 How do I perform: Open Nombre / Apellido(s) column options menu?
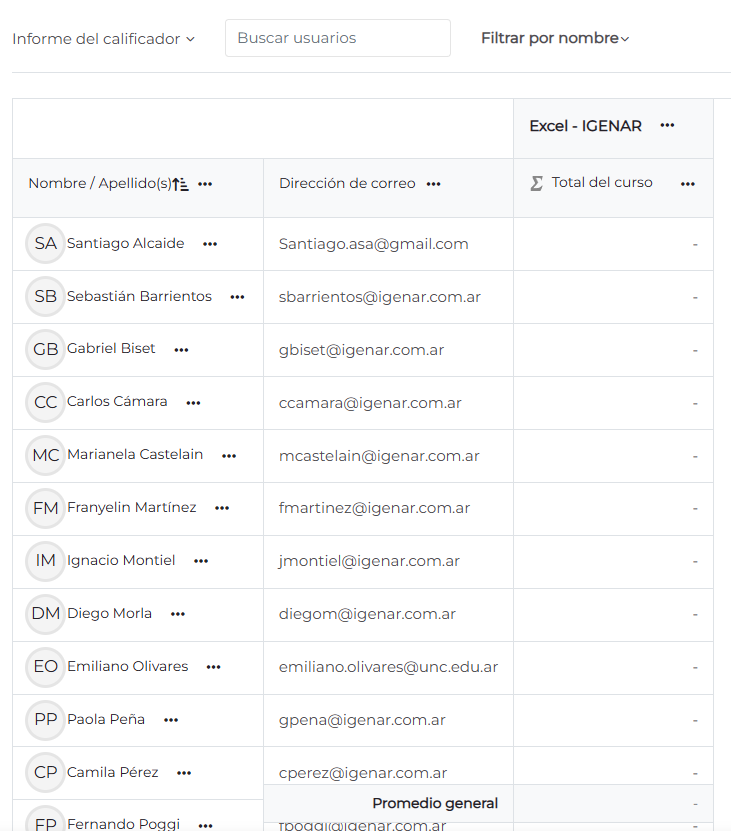click(x=205, y=184)
